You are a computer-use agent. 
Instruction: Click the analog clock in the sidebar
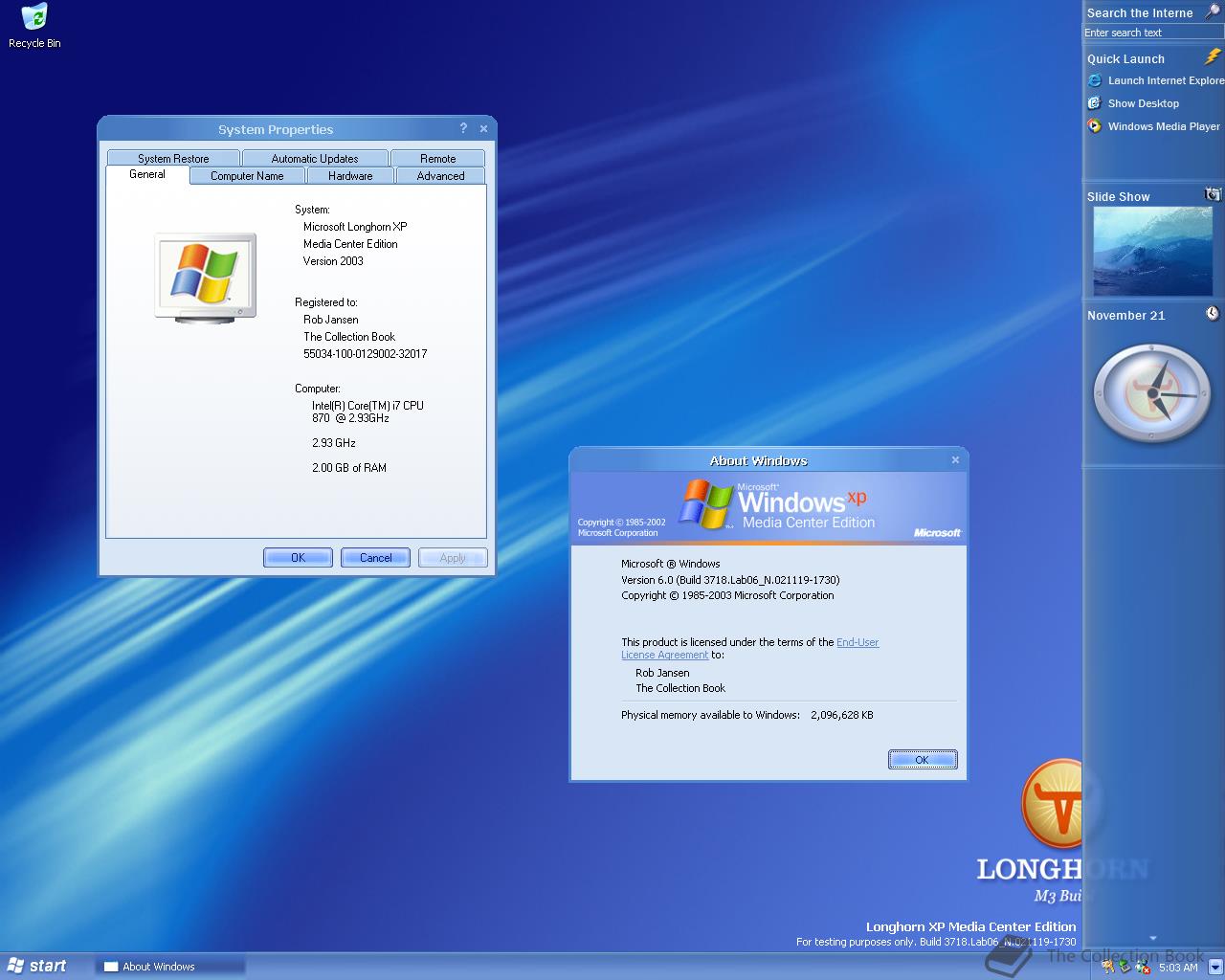(1152, 393)
